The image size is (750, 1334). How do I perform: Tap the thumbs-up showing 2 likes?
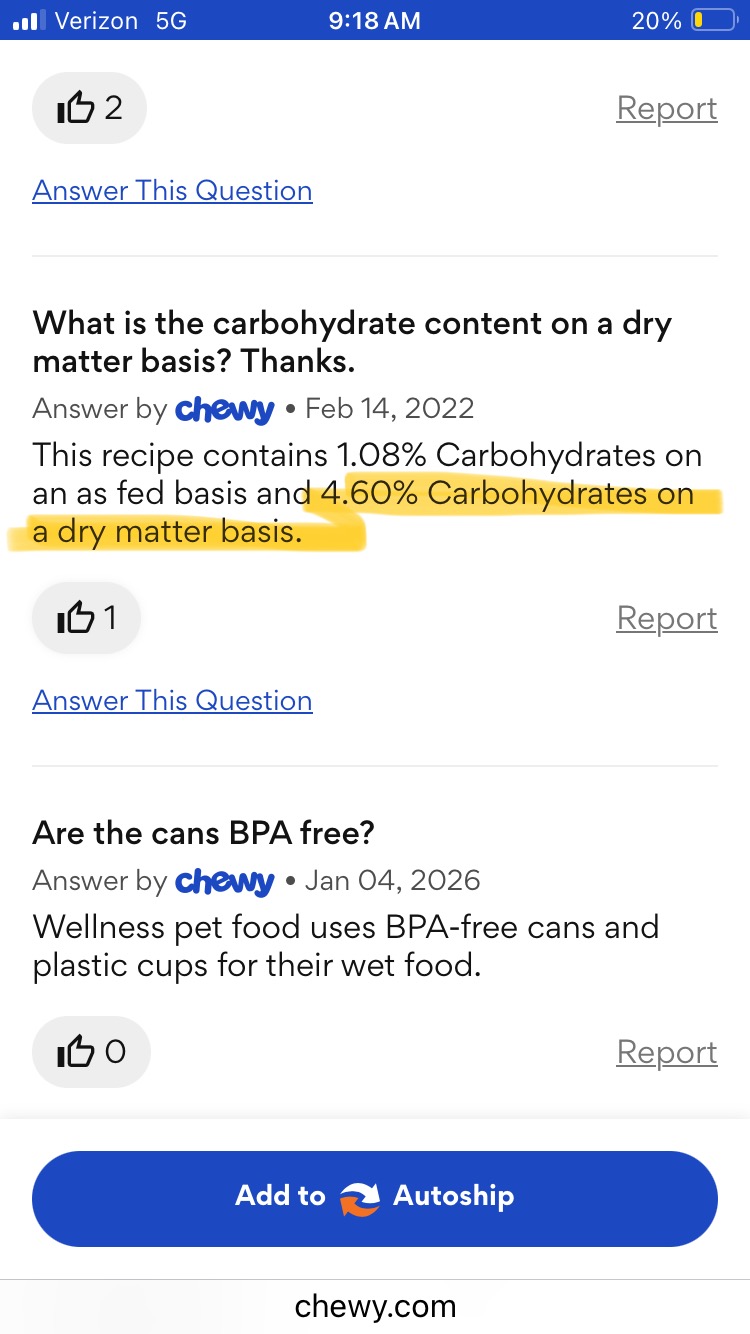pyautogui.click(x=89, y=108)
